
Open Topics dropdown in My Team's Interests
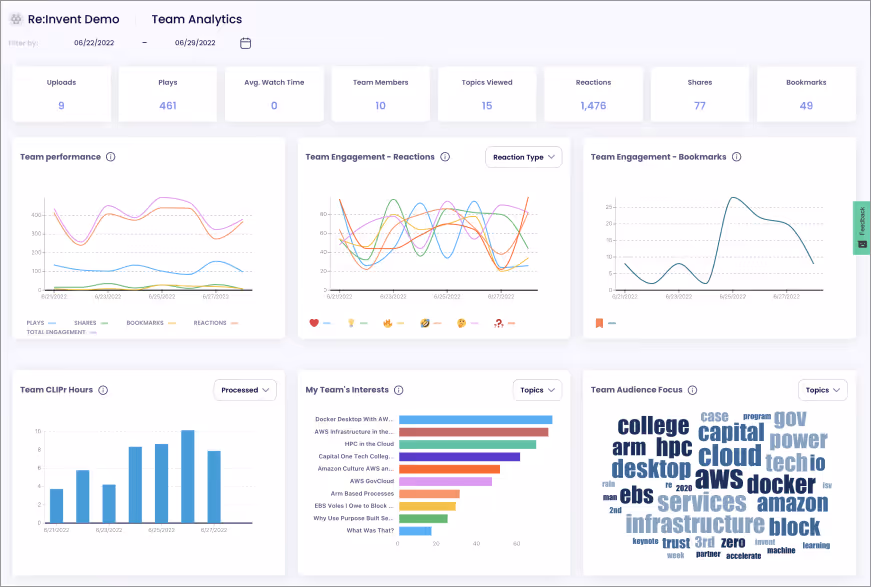537,390
